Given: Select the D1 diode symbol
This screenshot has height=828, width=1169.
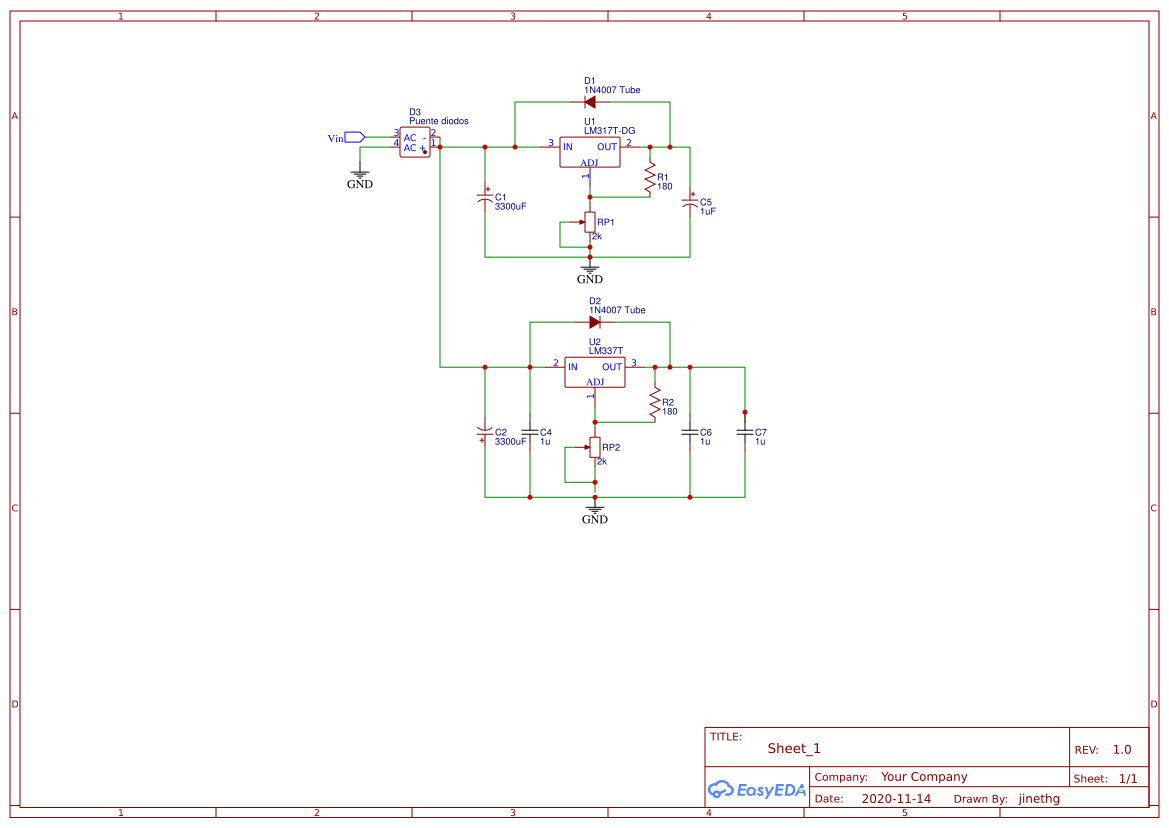Looking at the screenshot, I should pos(590,102).
